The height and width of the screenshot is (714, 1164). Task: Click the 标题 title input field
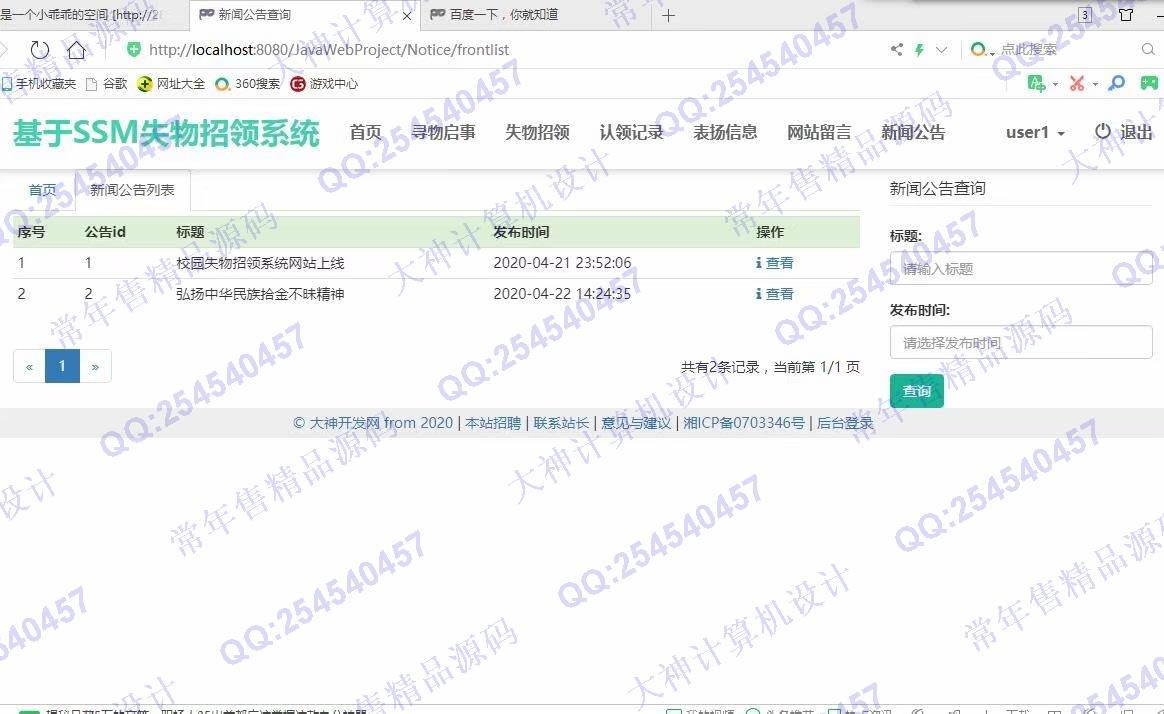[1020, 269]
